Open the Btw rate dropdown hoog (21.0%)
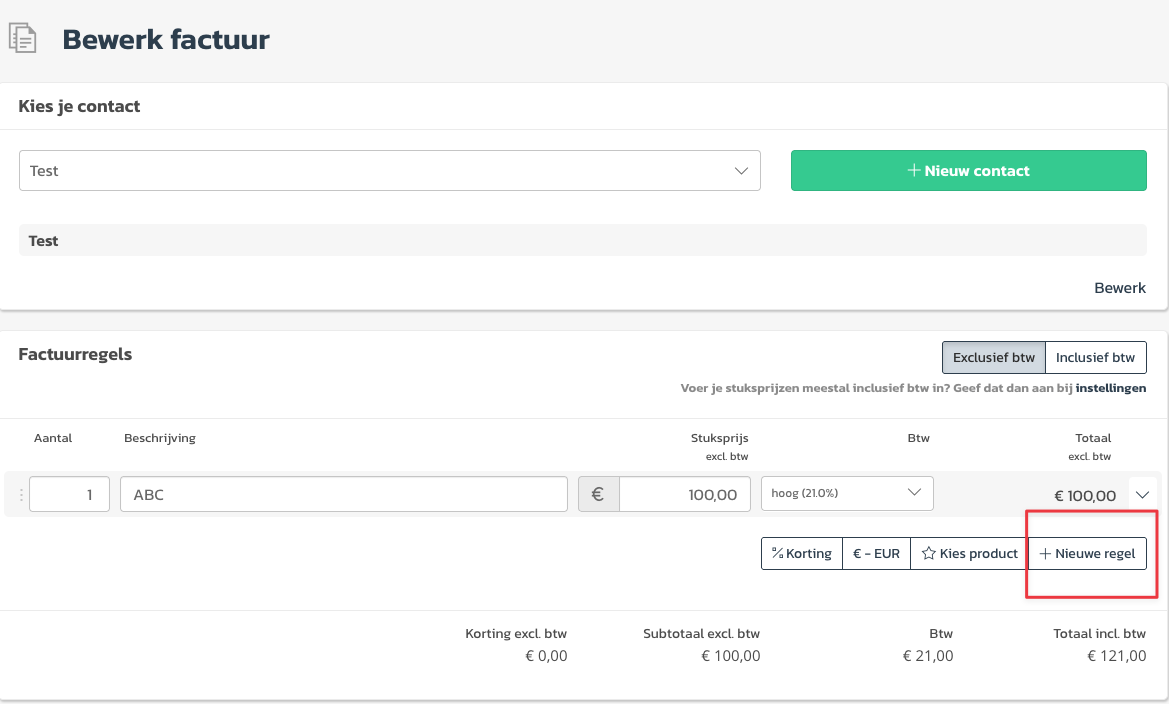This screenshot has width=1169, height=704. [846, 493]
